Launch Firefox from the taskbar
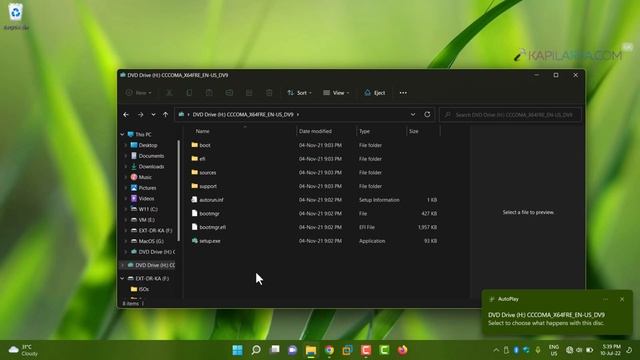The image size is (640, 360). tap(402, 350)
